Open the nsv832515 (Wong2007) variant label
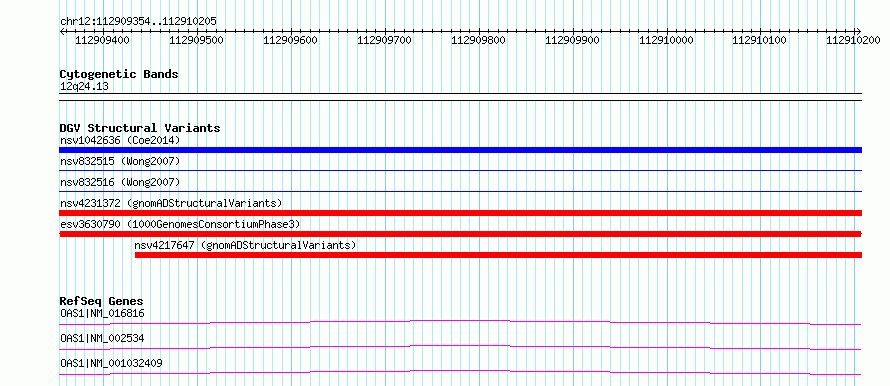 click(120, 162)
